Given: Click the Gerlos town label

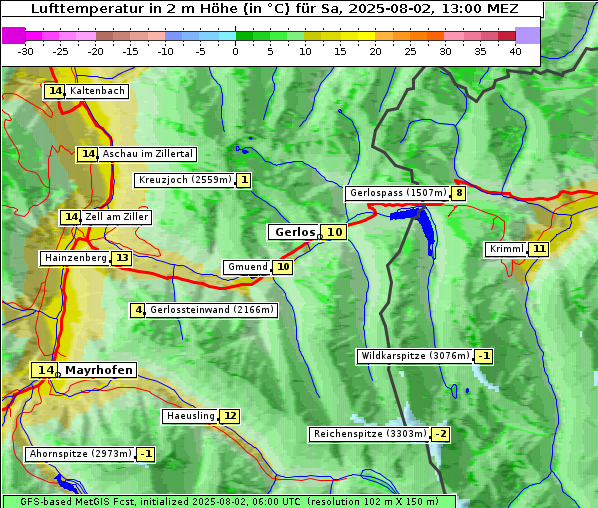Looking at the screenshot, I should 294,232.
